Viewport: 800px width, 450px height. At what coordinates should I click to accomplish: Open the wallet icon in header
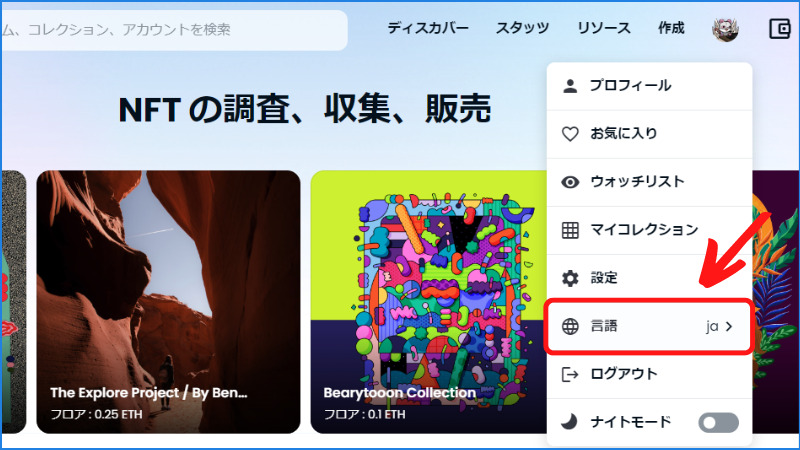click(x=780, y=29)
